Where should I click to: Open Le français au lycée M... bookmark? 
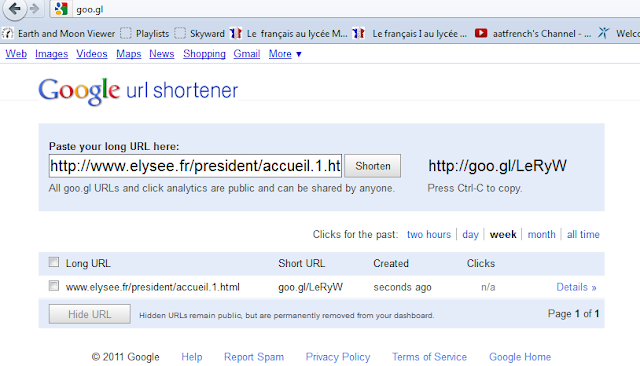point(289,33)
